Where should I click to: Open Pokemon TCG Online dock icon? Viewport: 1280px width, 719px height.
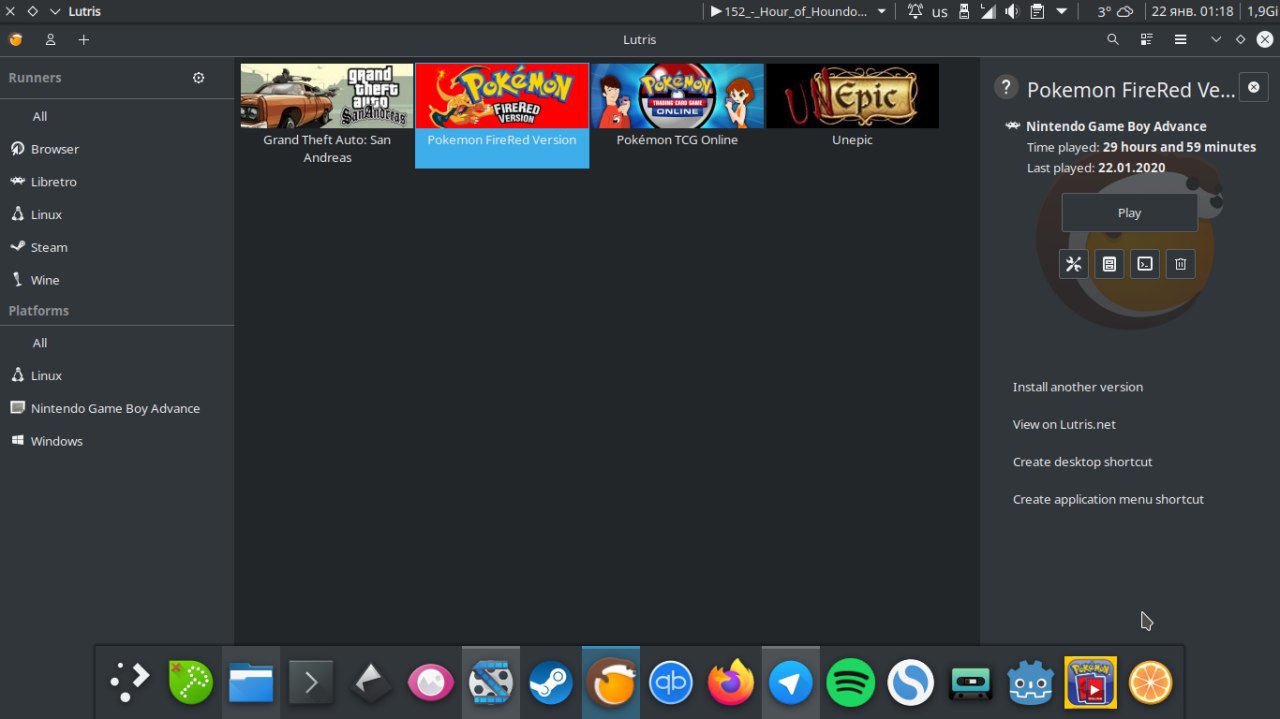(x=1090, y=682)
